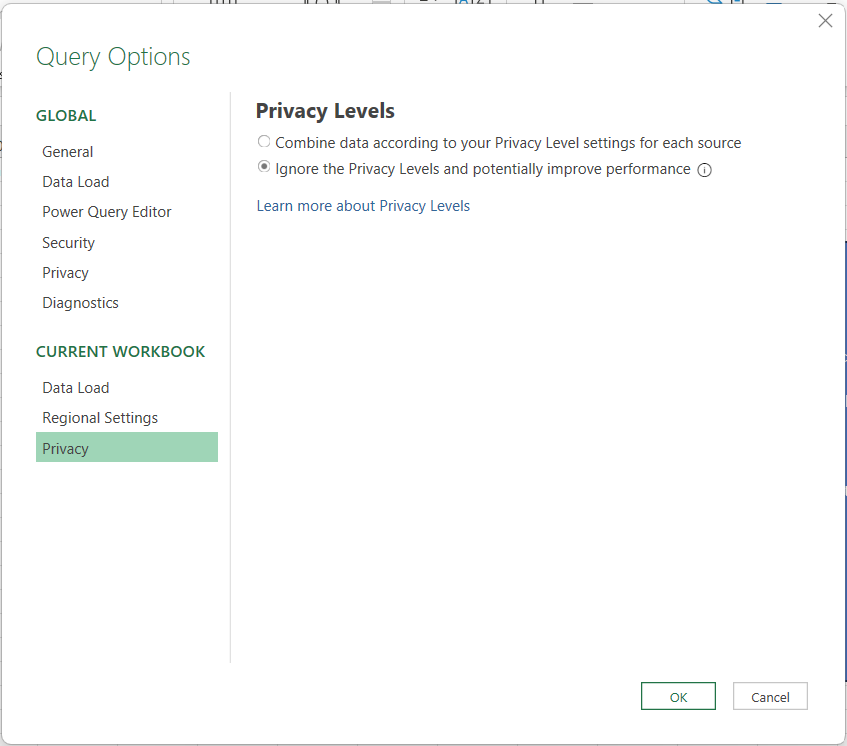This screenshot has height=746, width=847.
Task: Click info icon beside improve performance option
Action: coord(704,170)
